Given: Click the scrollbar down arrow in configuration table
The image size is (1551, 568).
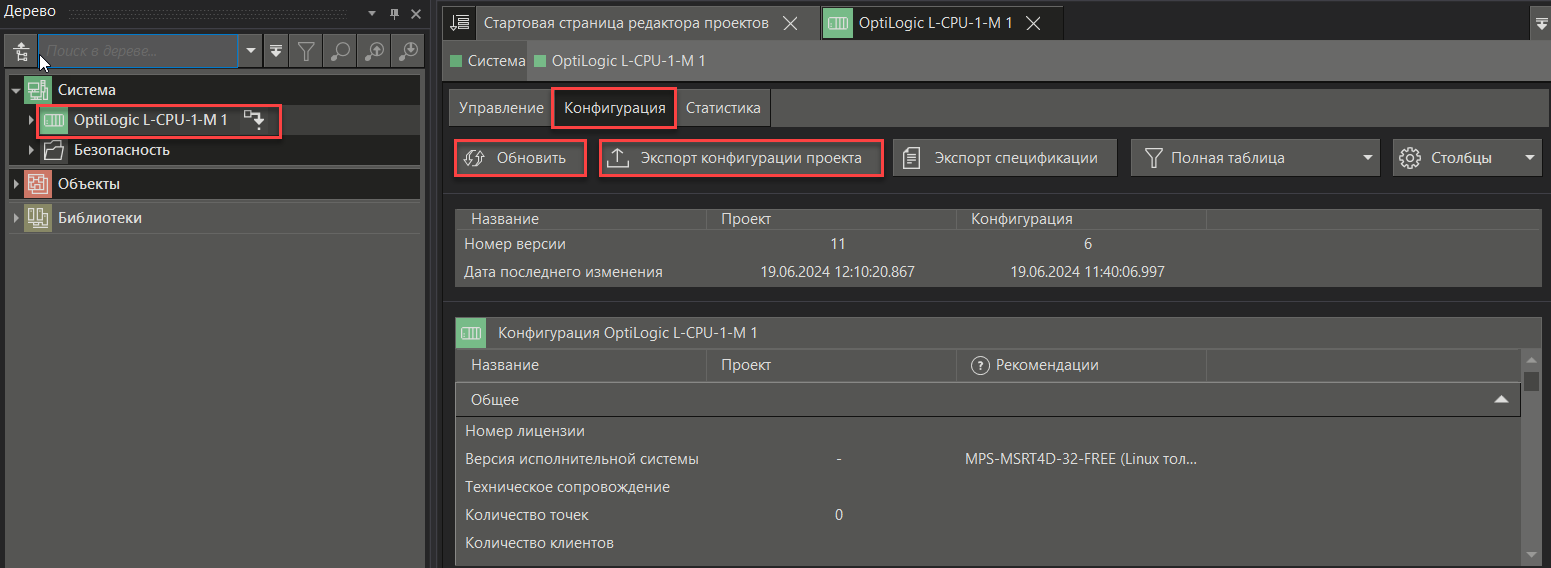Looking at the screenshot, I should pyautogui.click(x=1531, y=553).
